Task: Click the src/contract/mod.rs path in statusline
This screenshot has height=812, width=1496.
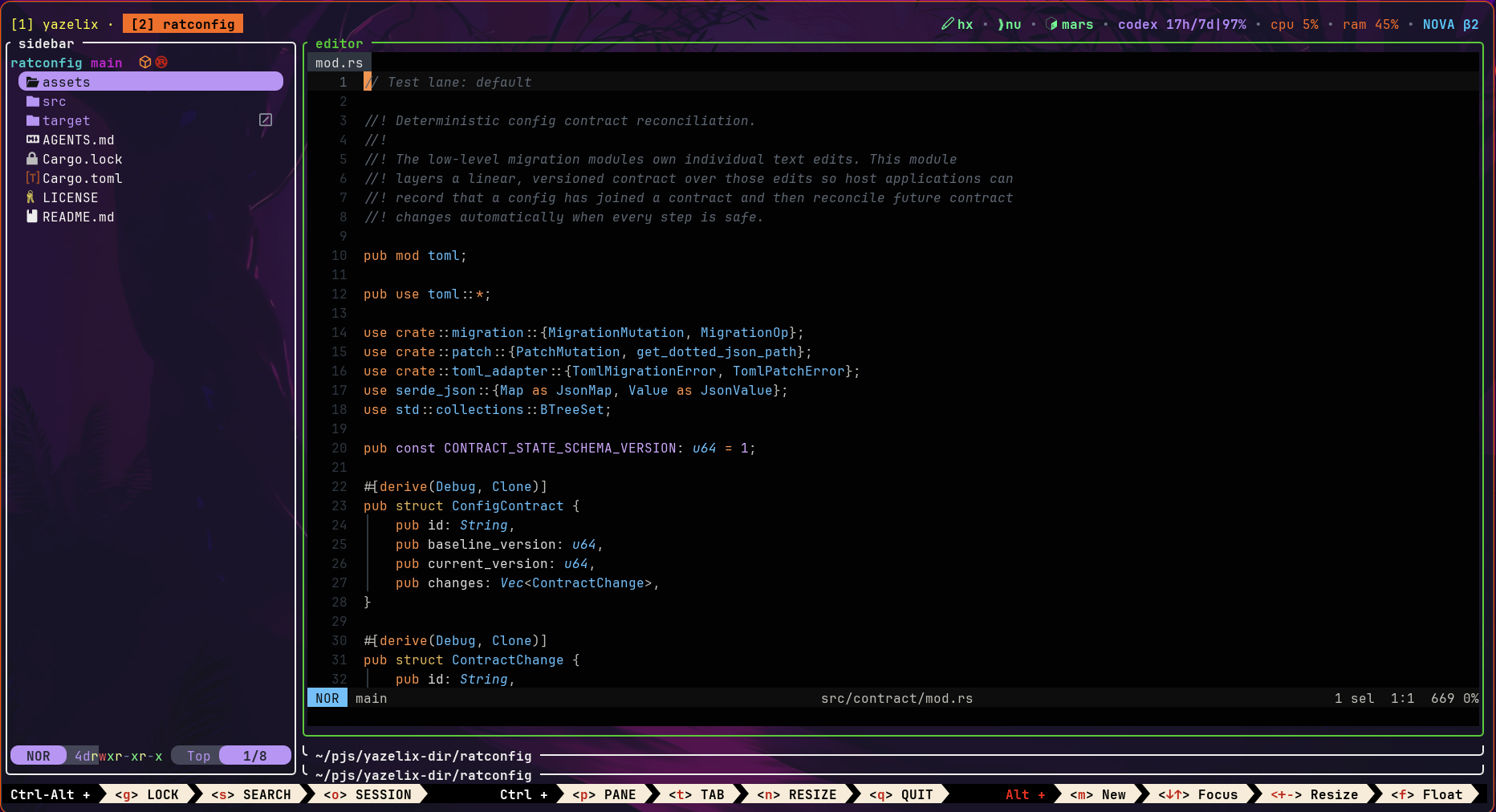Action: pyautogui.click(x=896, y=698)
